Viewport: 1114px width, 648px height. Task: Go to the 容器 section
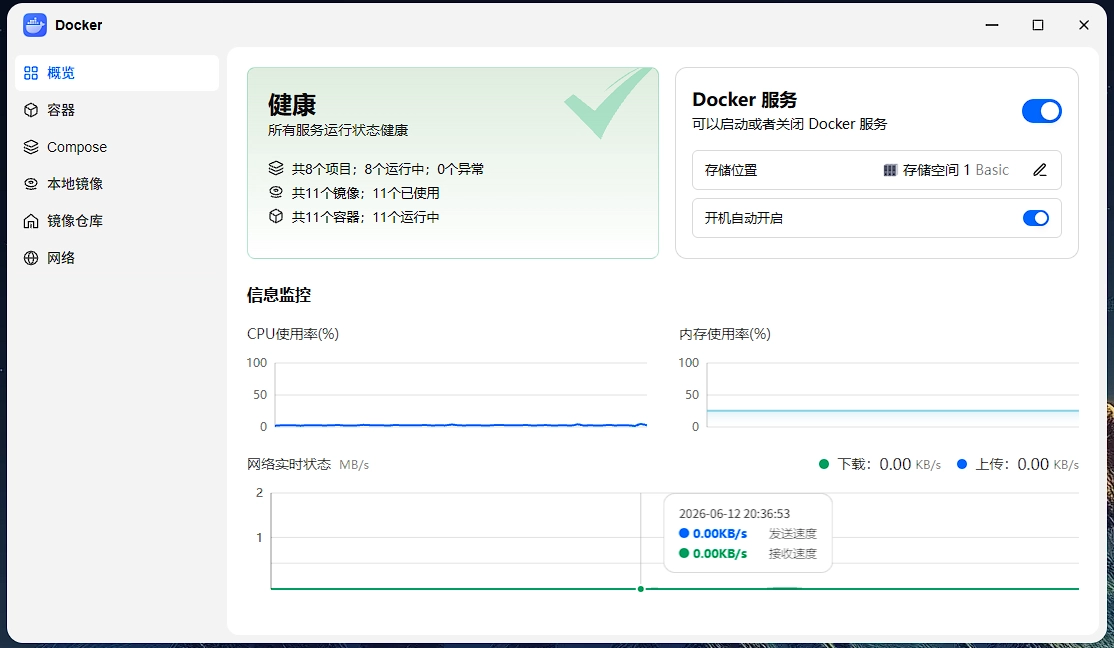click(x=117, y=110)
